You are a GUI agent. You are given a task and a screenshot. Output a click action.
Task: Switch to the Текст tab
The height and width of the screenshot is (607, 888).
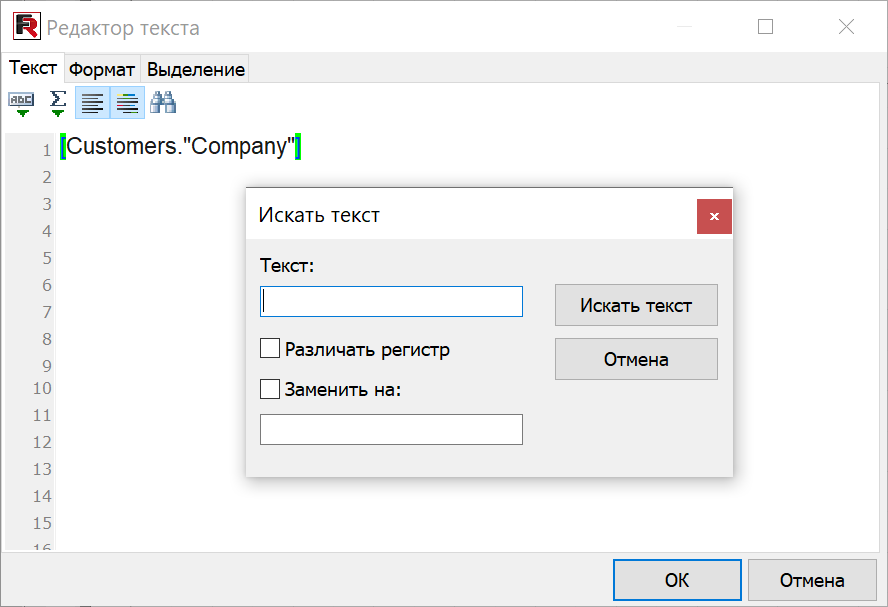coord(33,68)
